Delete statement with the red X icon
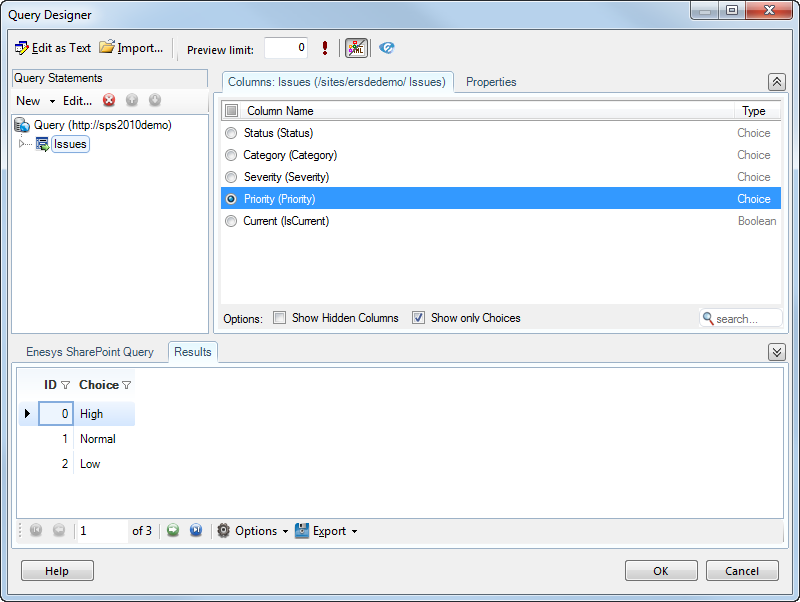 click(x=109, y=100)
